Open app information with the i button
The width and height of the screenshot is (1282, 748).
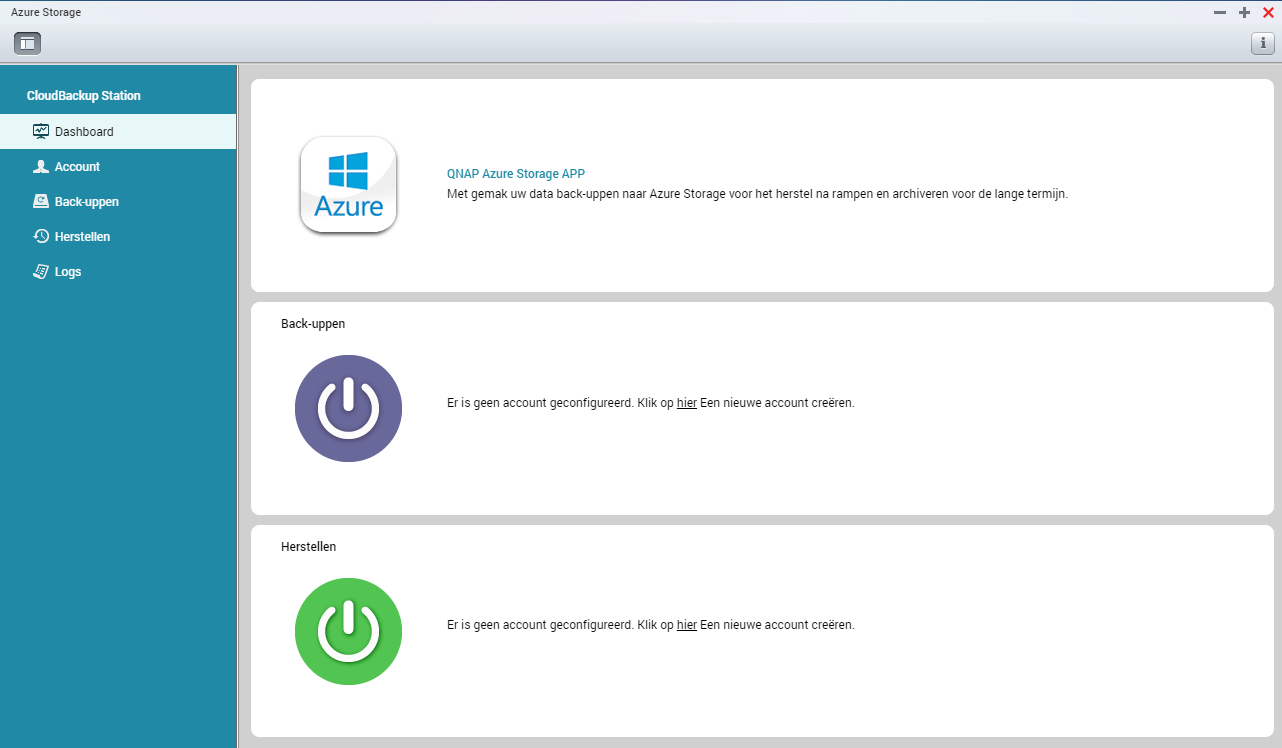pyautogui.click(x=1262, y=43)
